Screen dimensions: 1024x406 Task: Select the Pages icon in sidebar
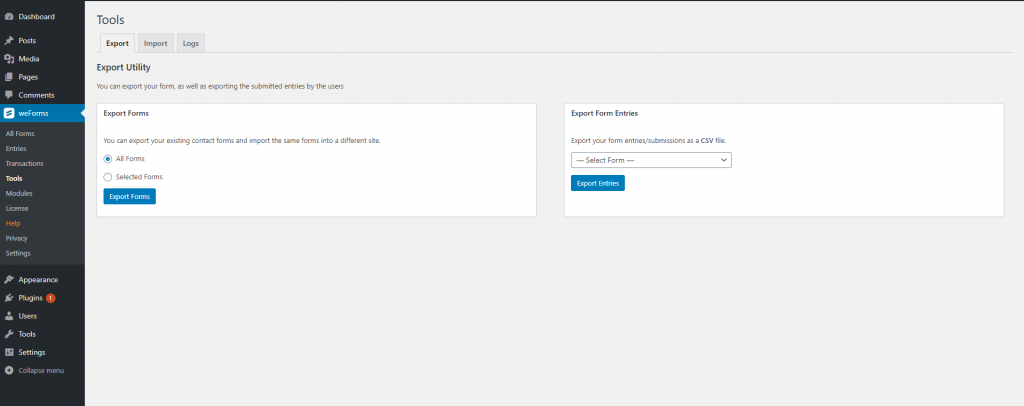pyautogui.click(x=9, y=77)
